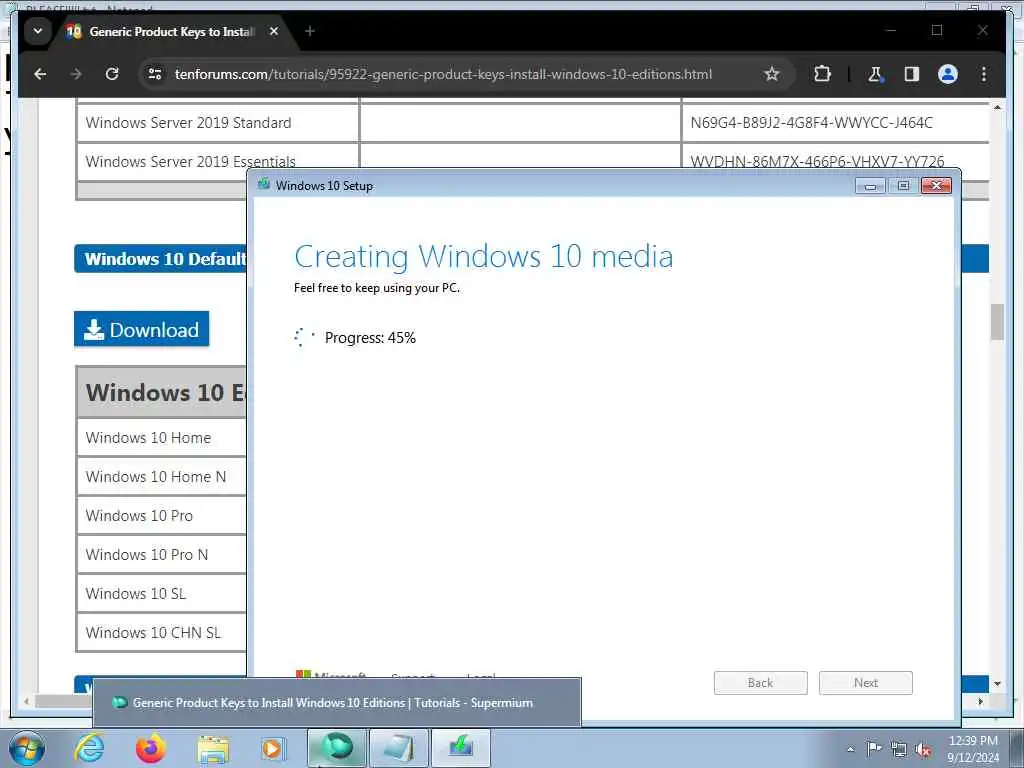This screenshot has height=768, width=1024.
Task: Click the page scroll-up arrow
Action: pyautogui.click(x=997, y=107)
